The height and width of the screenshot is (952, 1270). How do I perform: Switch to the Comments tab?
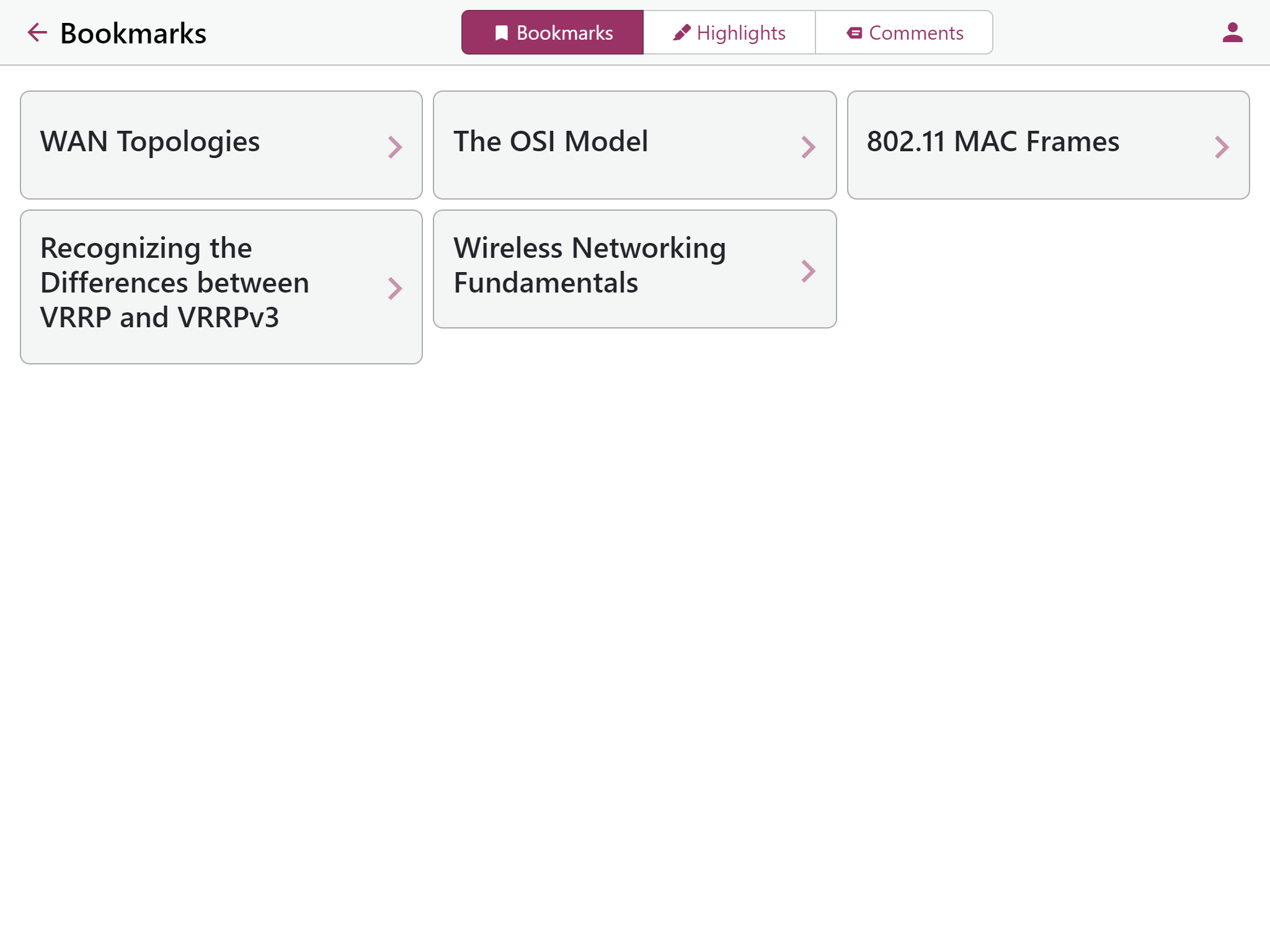click(904, 32)
